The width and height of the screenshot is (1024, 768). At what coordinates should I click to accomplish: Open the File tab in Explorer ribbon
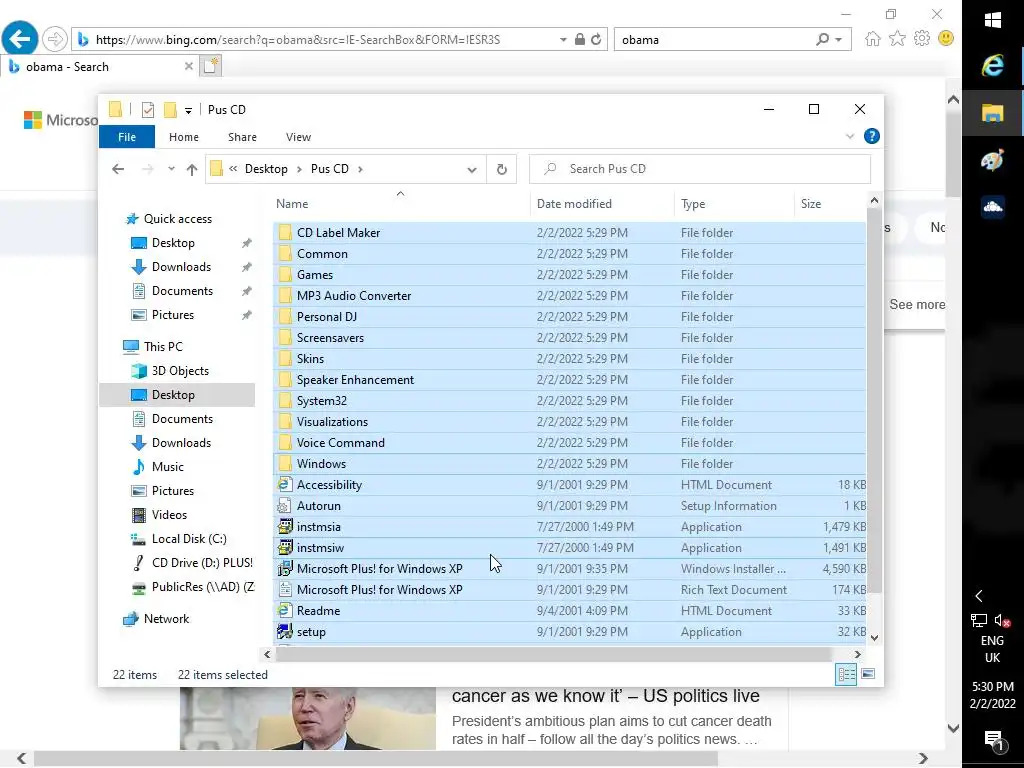click(127, 137)
